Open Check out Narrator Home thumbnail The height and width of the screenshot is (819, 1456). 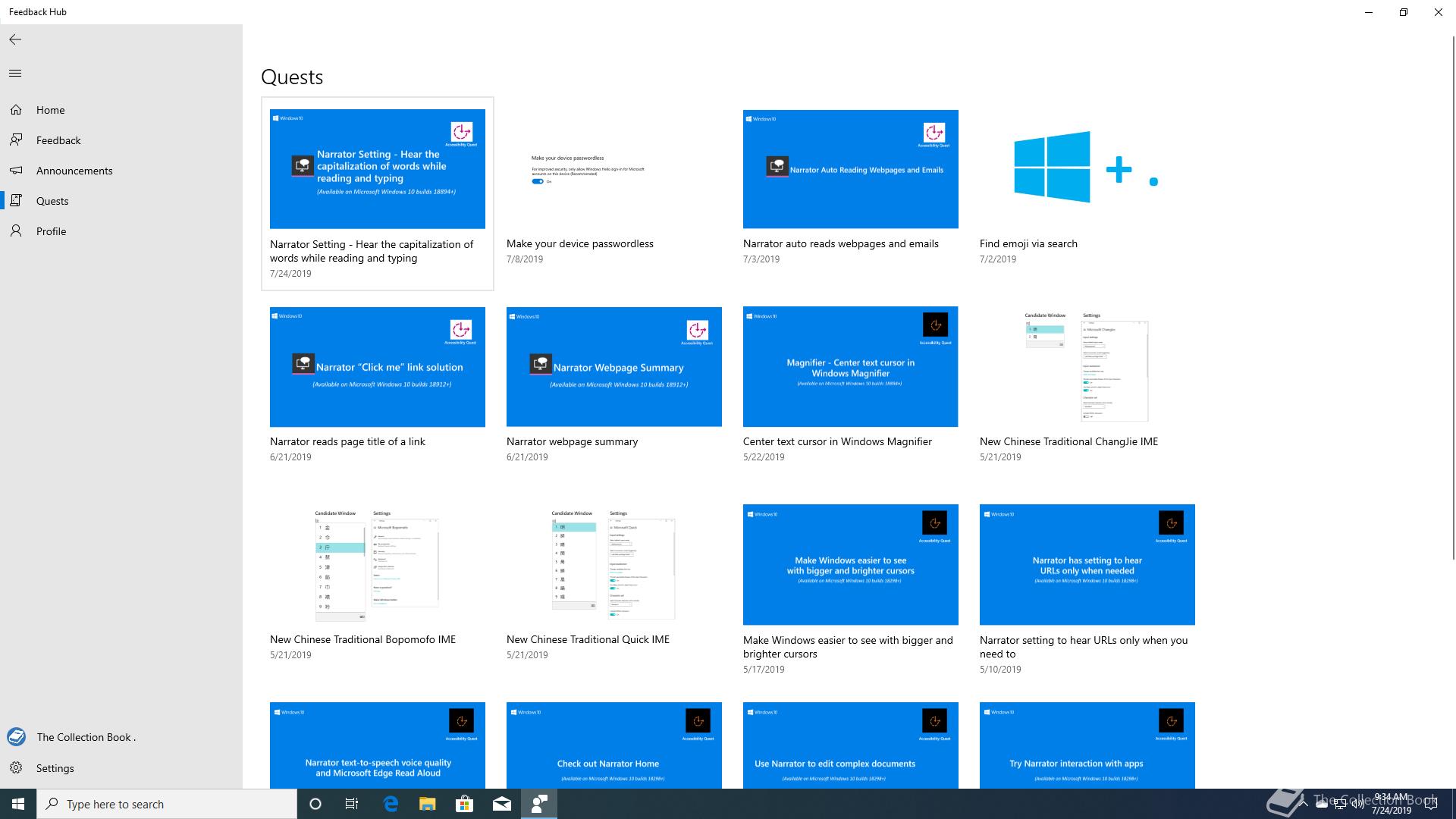[614, 745]
